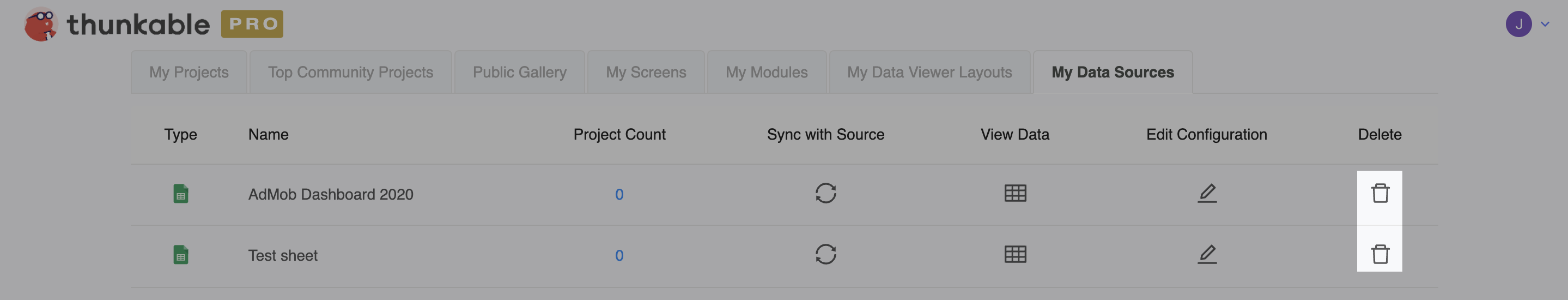The width and height of the screenshot is (1568, 300).
Task: Click the Thunkable beaver logo
Action: [x=40, y=25]
